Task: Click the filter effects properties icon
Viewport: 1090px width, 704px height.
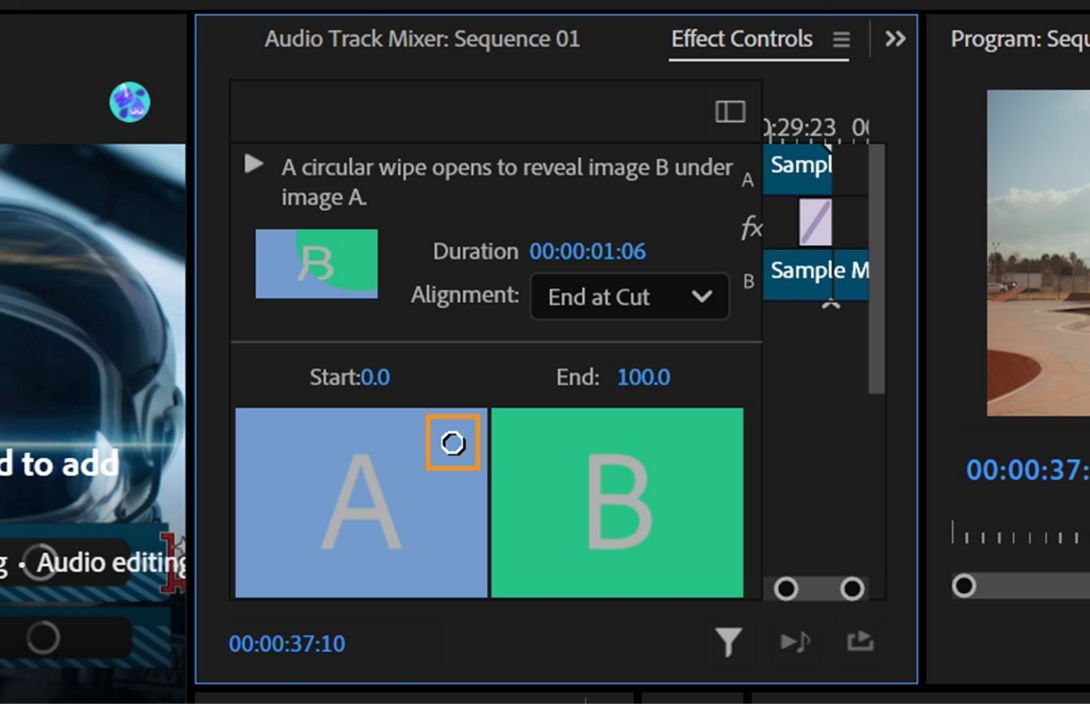Action: 729,642
